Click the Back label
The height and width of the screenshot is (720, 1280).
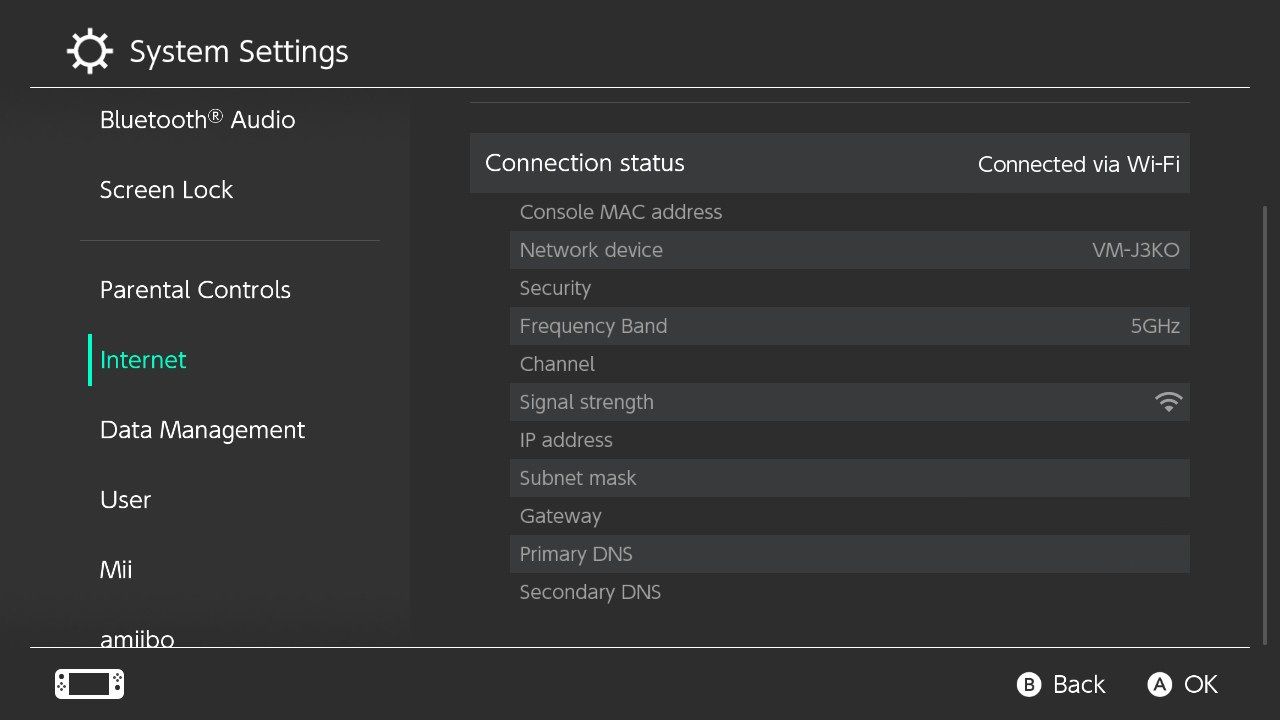(1079, 684)
